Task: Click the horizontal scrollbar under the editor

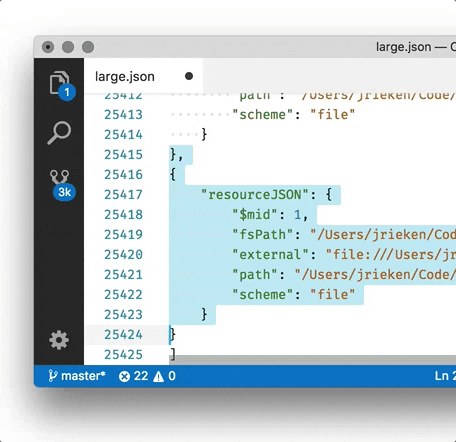Action: (313, 360)
